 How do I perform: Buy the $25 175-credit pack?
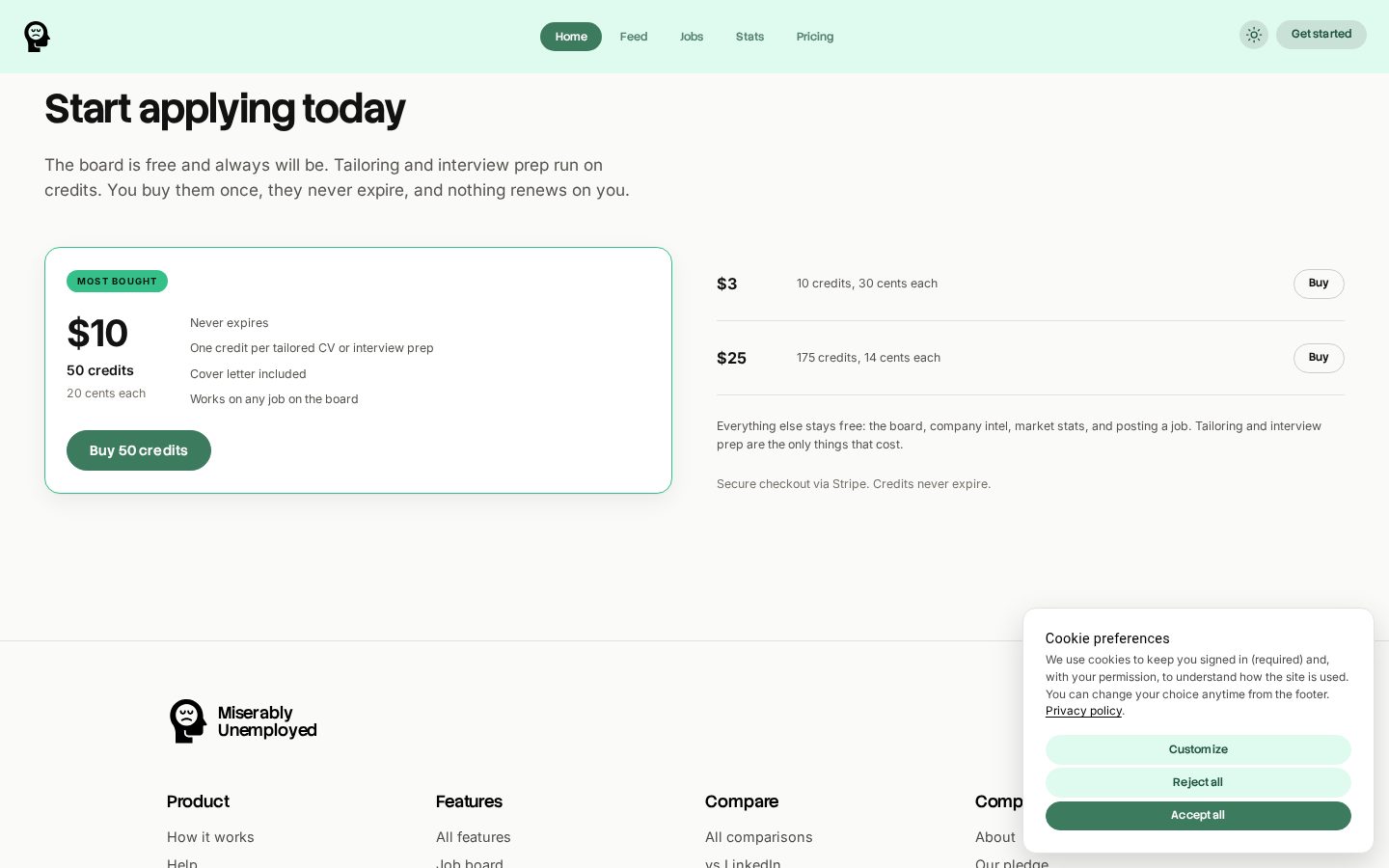[1319, 358]
